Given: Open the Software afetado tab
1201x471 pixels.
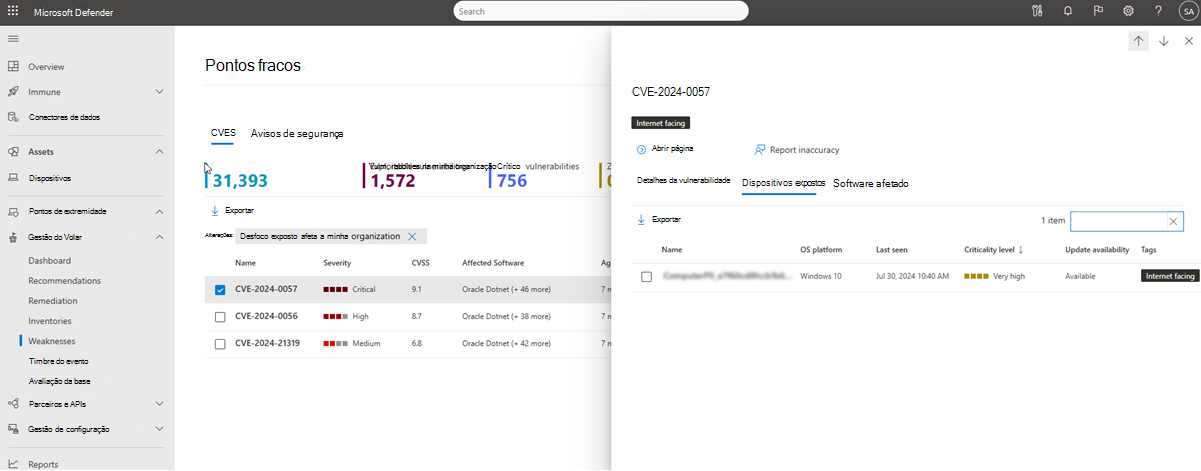Looking at the screenshot, I should pyautogui.click(x=870, y=184).
